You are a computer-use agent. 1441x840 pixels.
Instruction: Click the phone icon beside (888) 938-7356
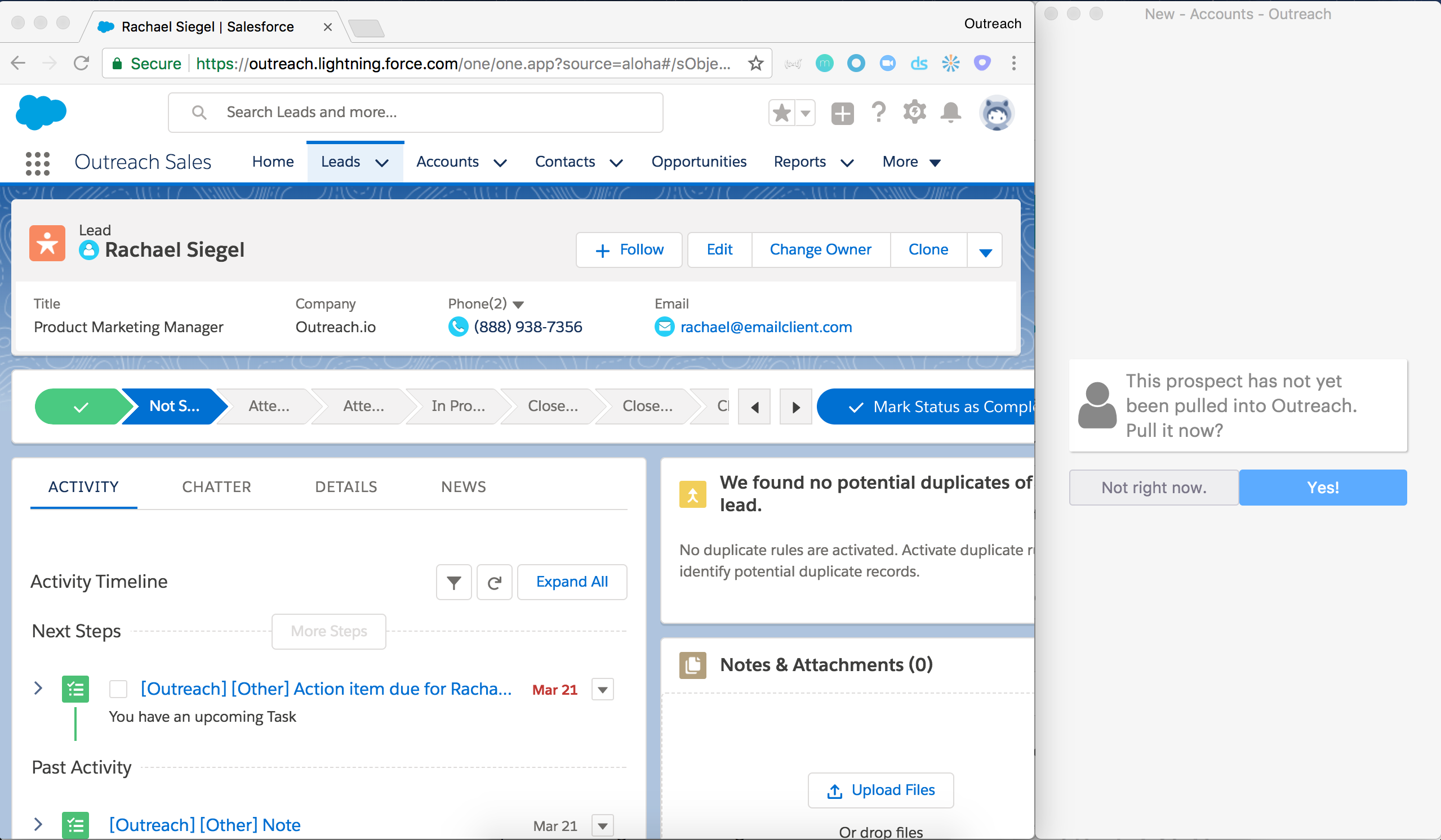(x=458, y=327)
